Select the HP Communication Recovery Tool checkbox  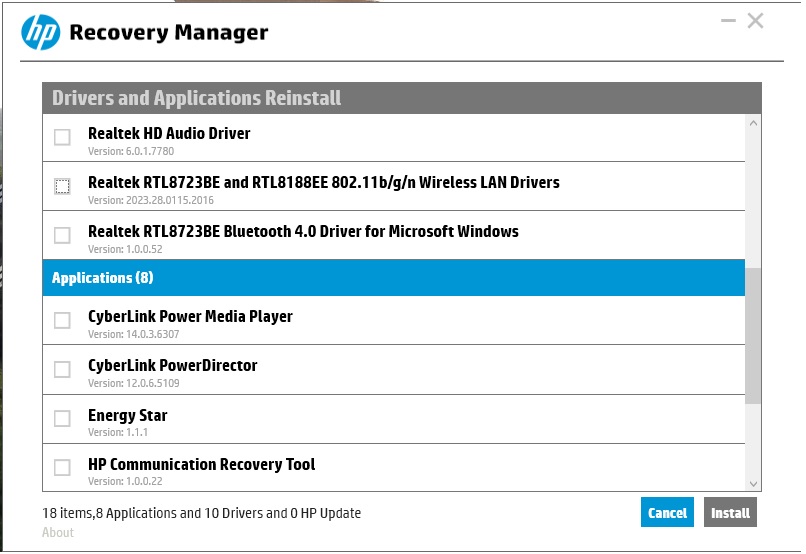tap(62, 467)
